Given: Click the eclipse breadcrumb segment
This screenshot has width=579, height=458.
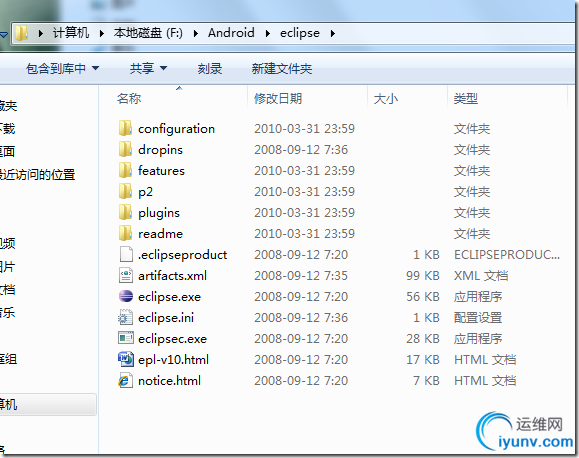Looking at the screenshot, I should coord(300,33).
